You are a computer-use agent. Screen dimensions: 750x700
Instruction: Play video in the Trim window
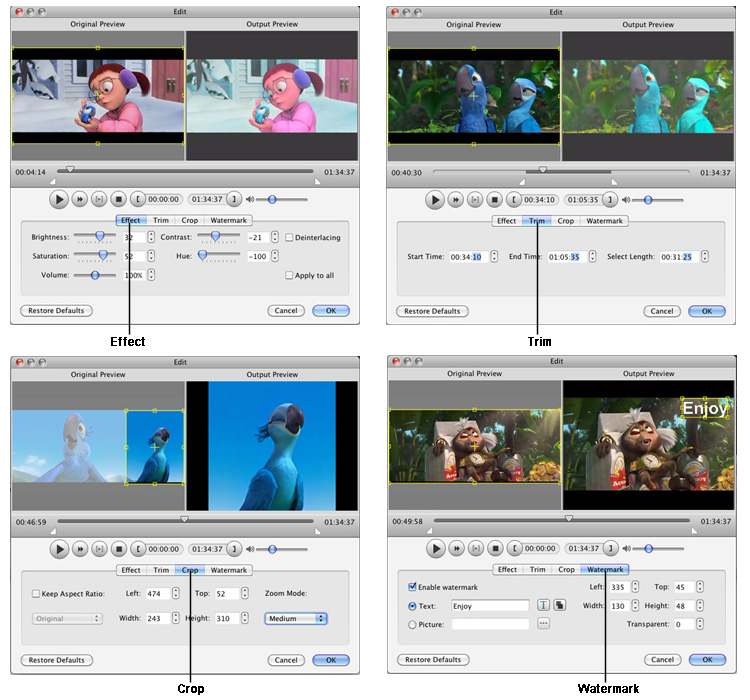tap(435, 200)
